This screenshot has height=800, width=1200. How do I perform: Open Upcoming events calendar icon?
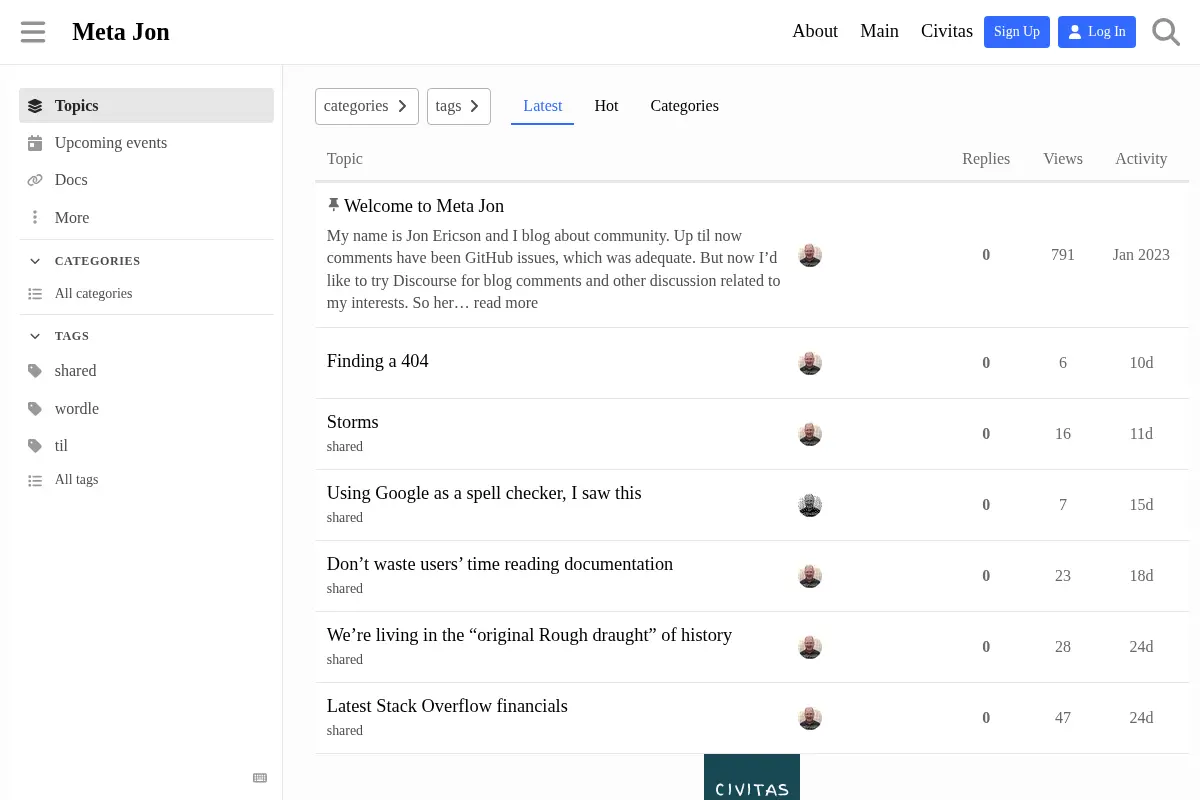(x=35, y=143)
